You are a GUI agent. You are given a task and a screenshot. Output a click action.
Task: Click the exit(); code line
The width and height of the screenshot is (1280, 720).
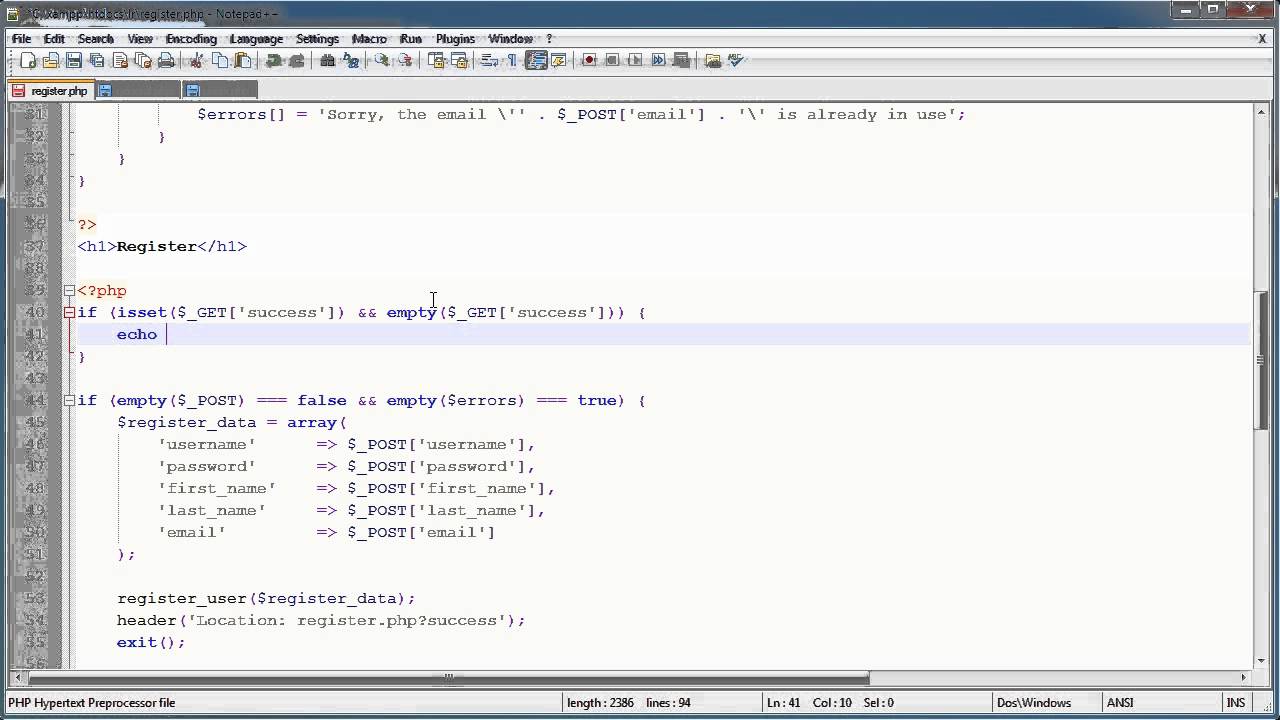(x=151, y=643)
